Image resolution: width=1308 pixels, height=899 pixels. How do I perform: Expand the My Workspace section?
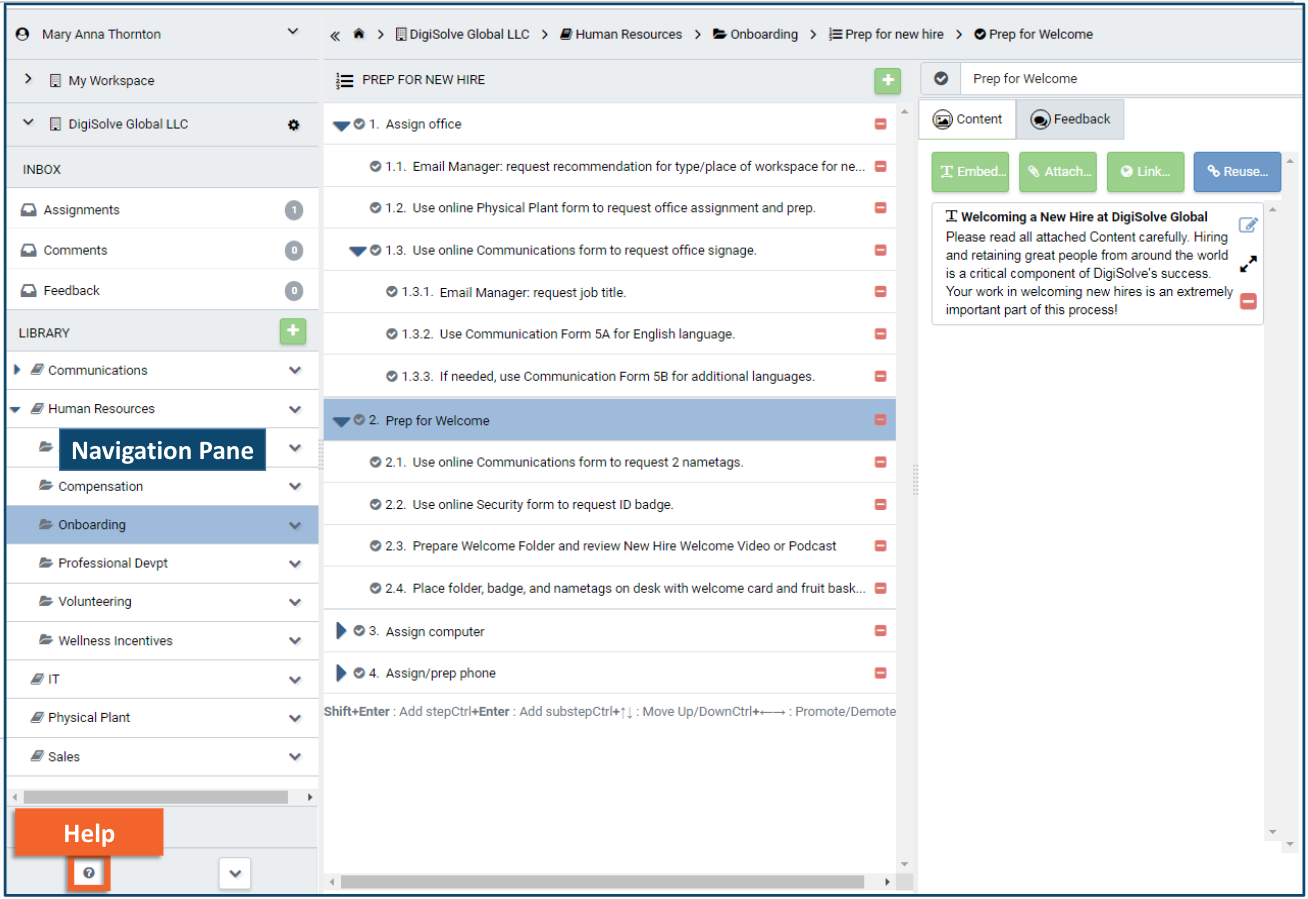(x=28, y=79)
